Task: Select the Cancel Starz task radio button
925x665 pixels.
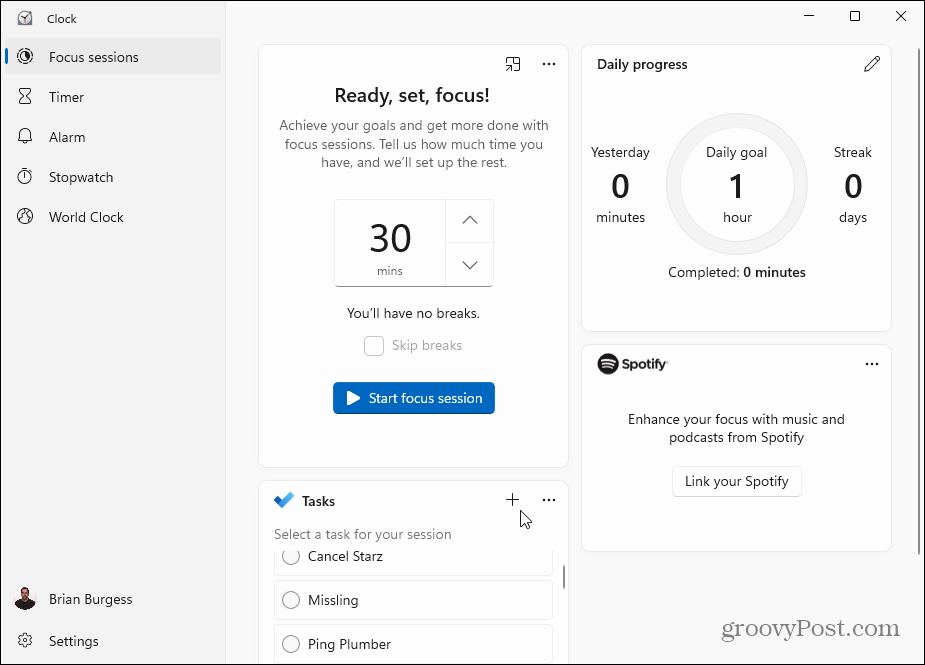Action: 290,556
